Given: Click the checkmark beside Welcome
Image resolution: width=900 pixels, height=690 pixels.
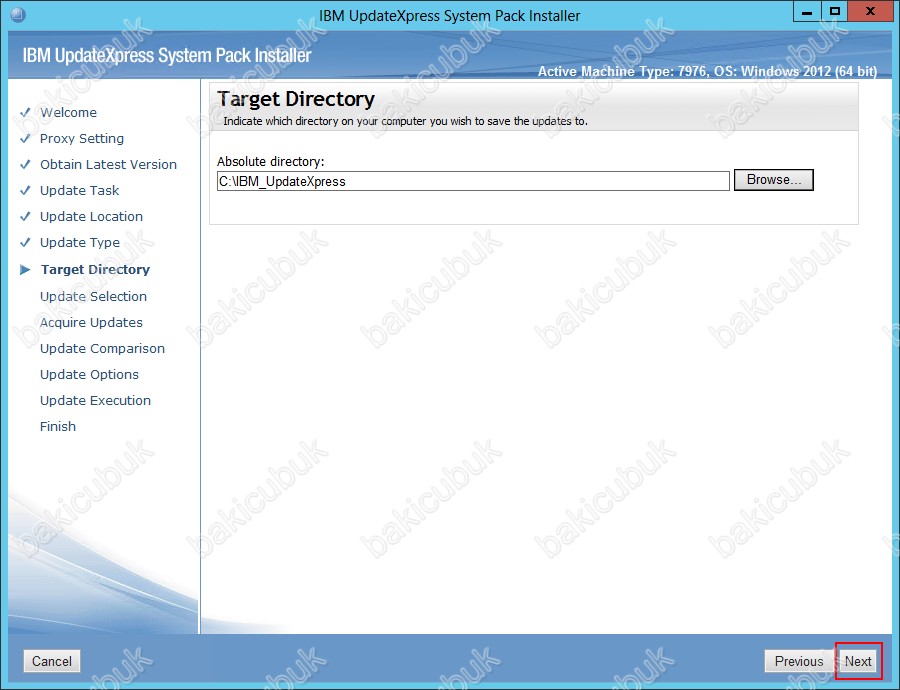Looking at the screenshot, I should [25, 113].
